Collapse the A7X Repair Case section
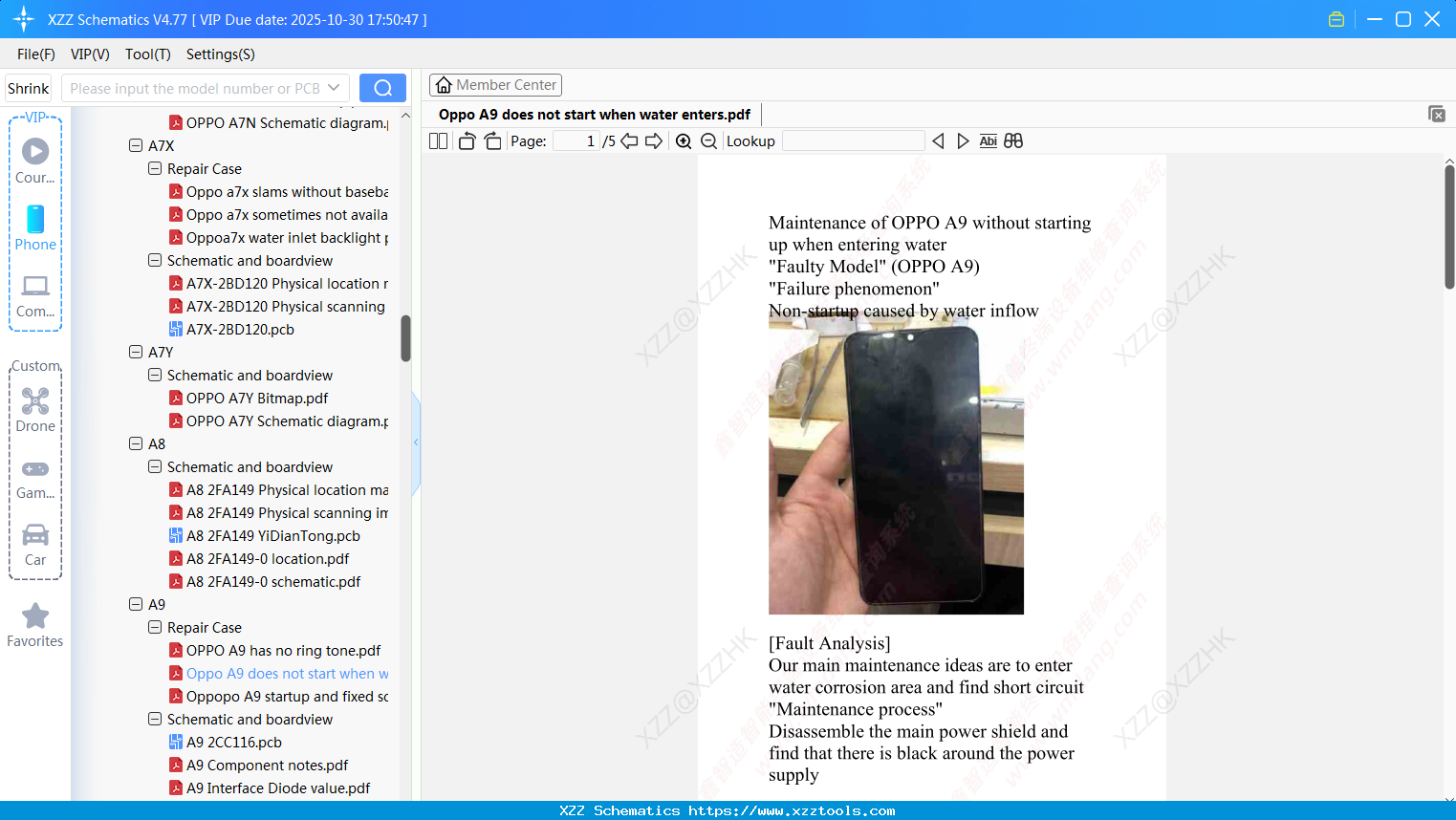 [x=154, y=168]
